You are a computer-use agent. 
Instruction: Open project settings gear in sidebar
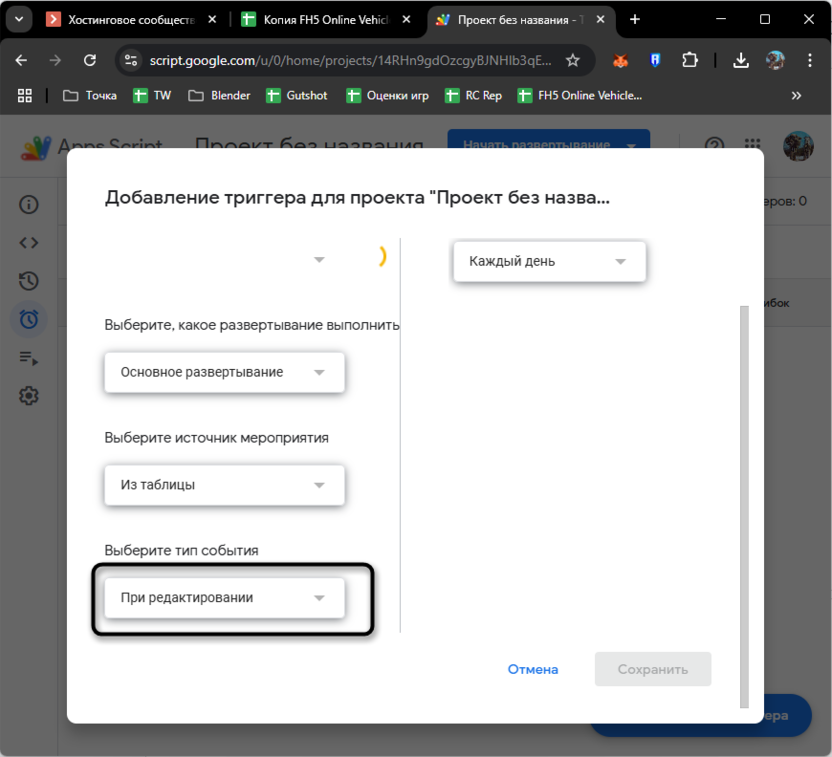click(x=29, y=396)
